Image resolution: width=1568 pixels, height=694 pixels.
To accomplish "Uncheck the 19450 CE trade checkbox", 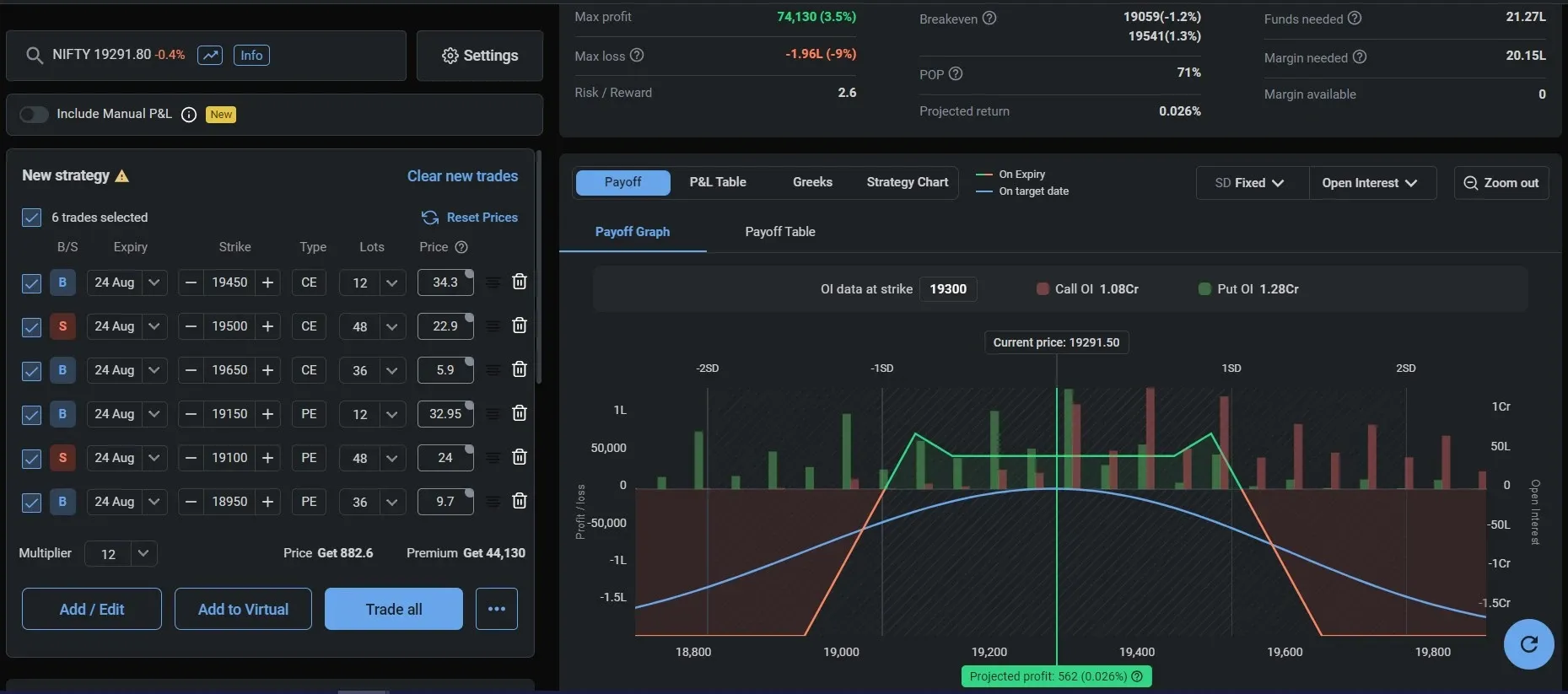I will click(31, 283).
